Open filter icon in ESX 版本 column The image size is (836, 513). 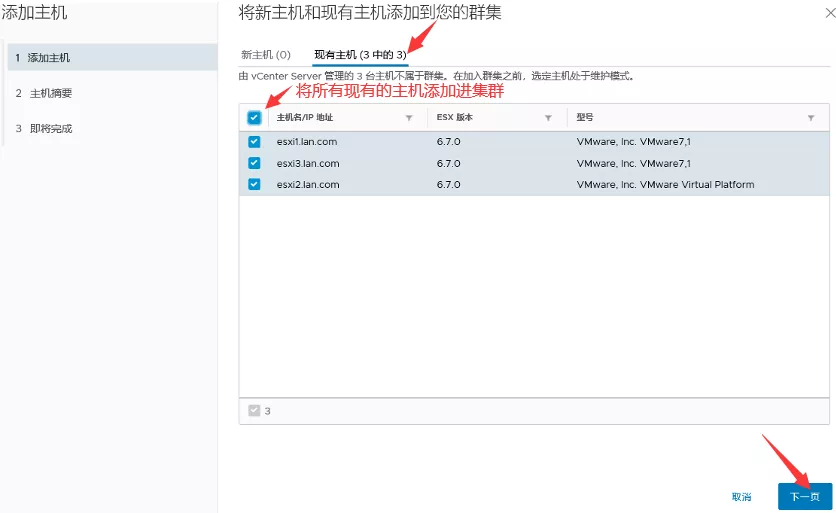click(548, 118)
